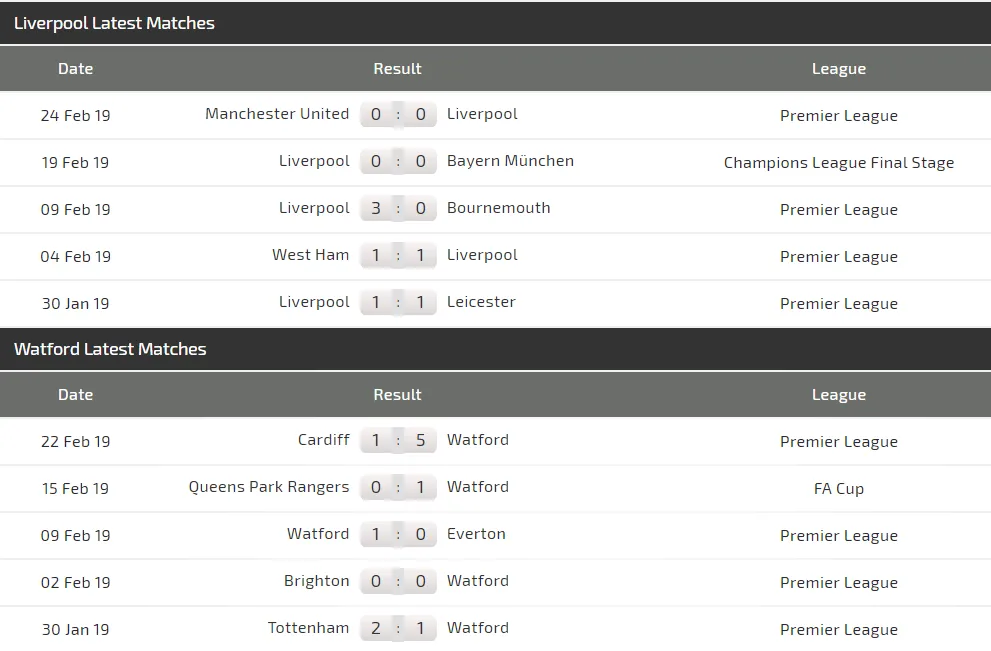Click the Liverpool vs Bournemouth 3:0 score
The height and width of the screenshot is (651, 991).
[x=398, y=209]
